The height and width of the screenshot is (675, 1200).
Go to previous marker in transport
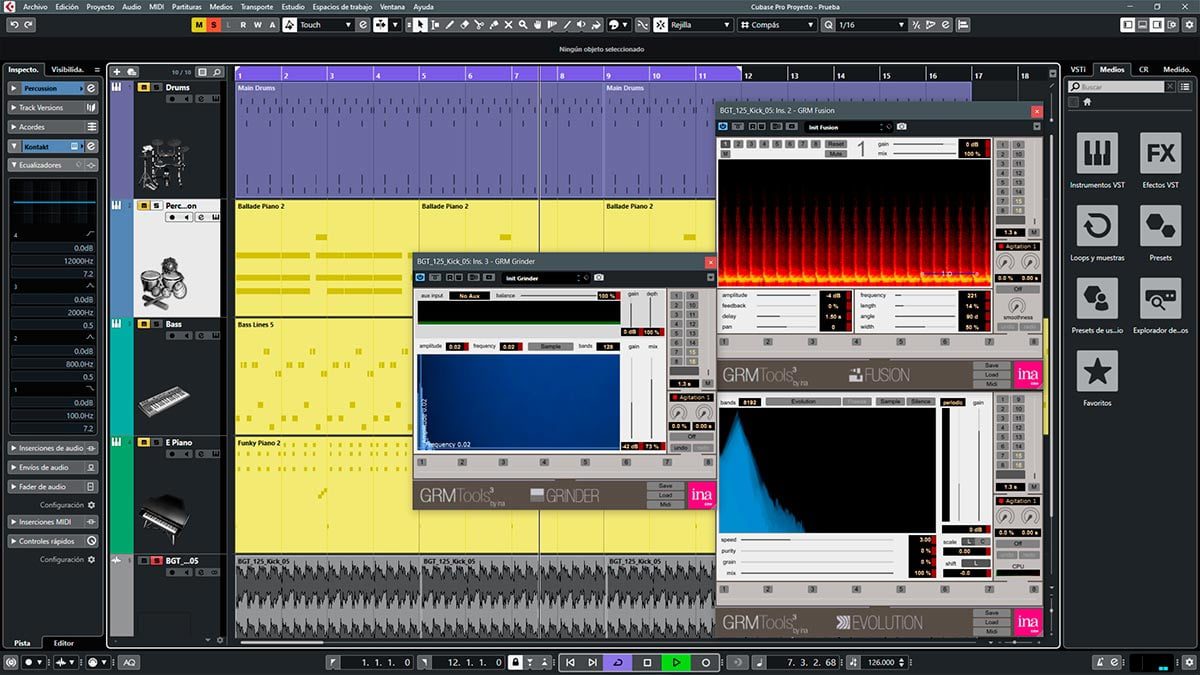[x=570, y=662]
